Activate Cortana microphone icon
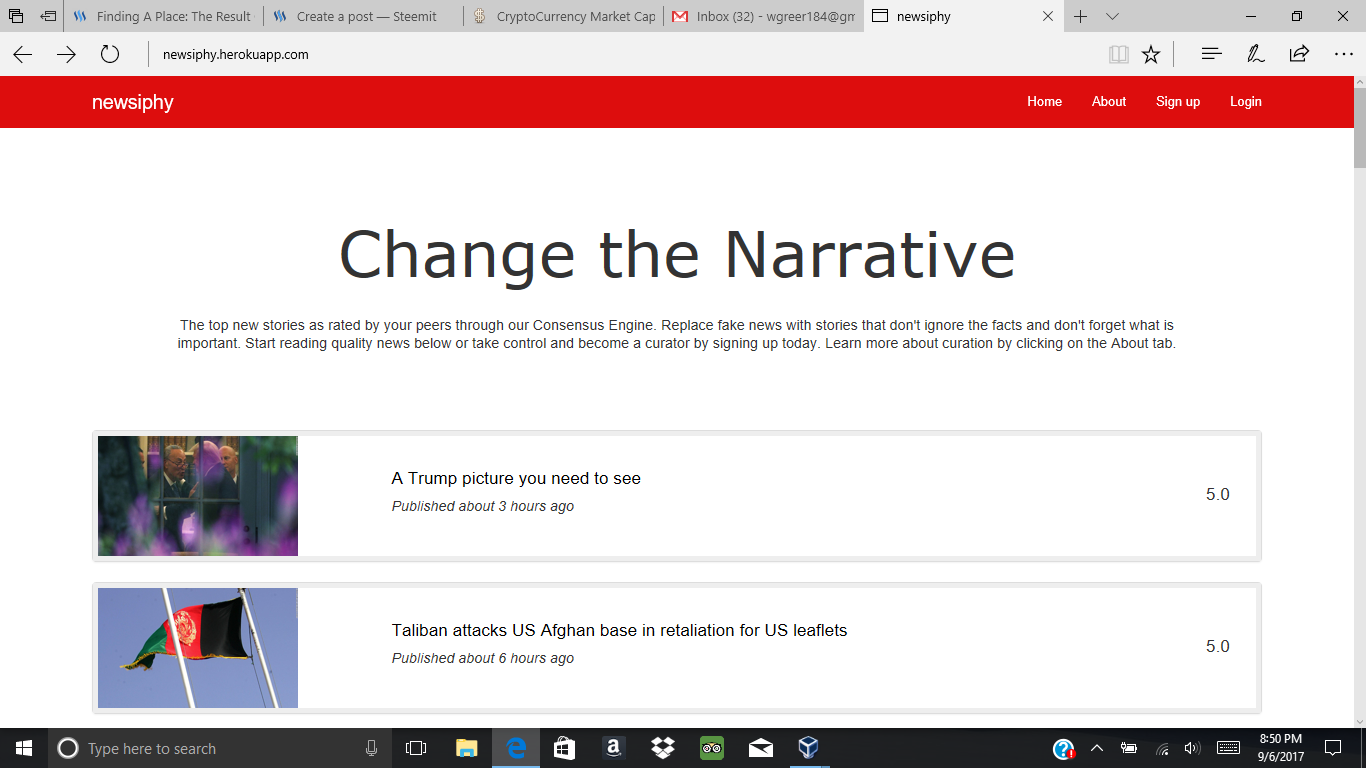The image size is (1366, 768). [372, 748]
